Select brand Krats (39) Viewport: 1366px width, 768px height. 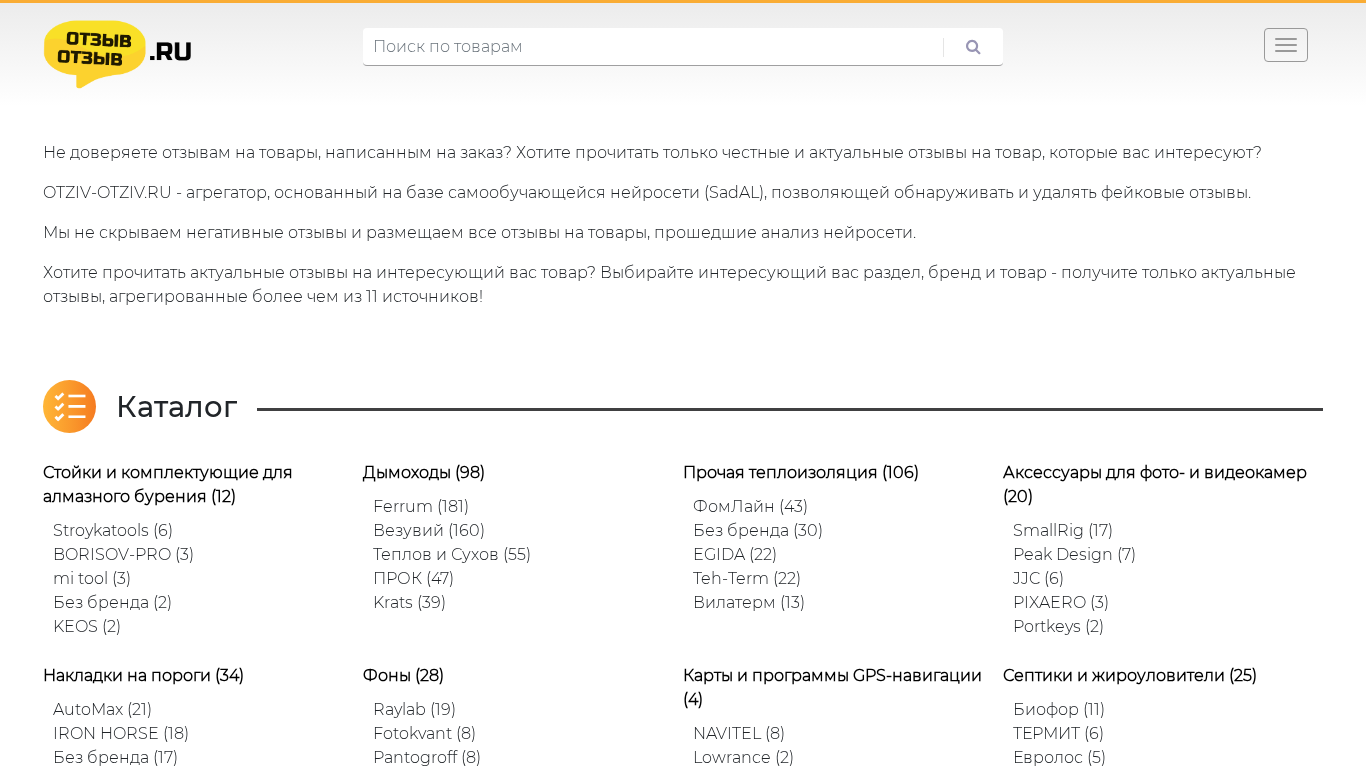(x=409, y=602)
